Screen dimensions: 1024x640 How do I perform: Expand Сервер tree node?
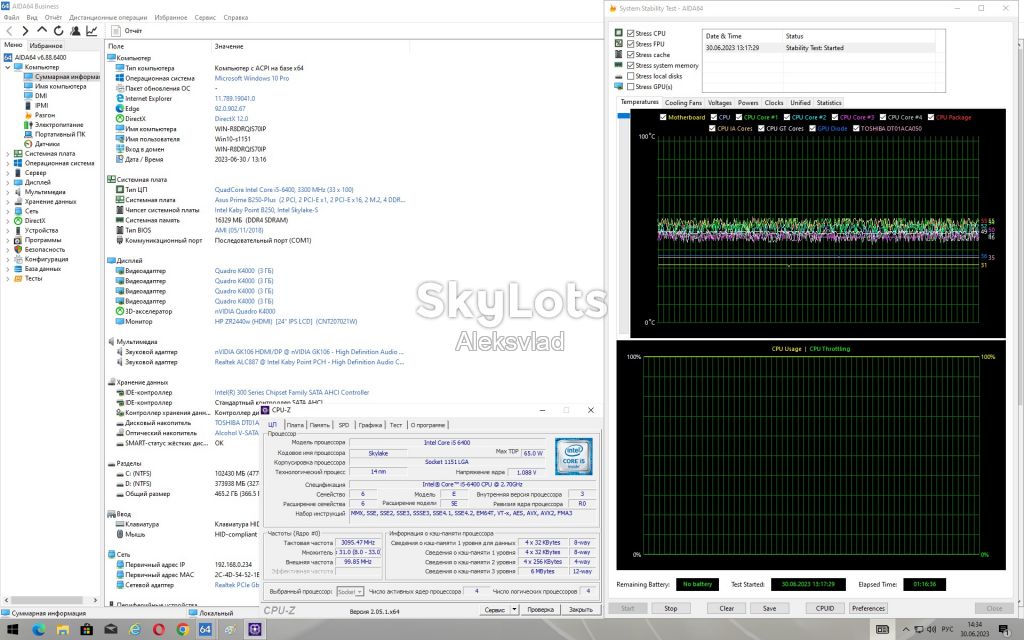[7, 173]
